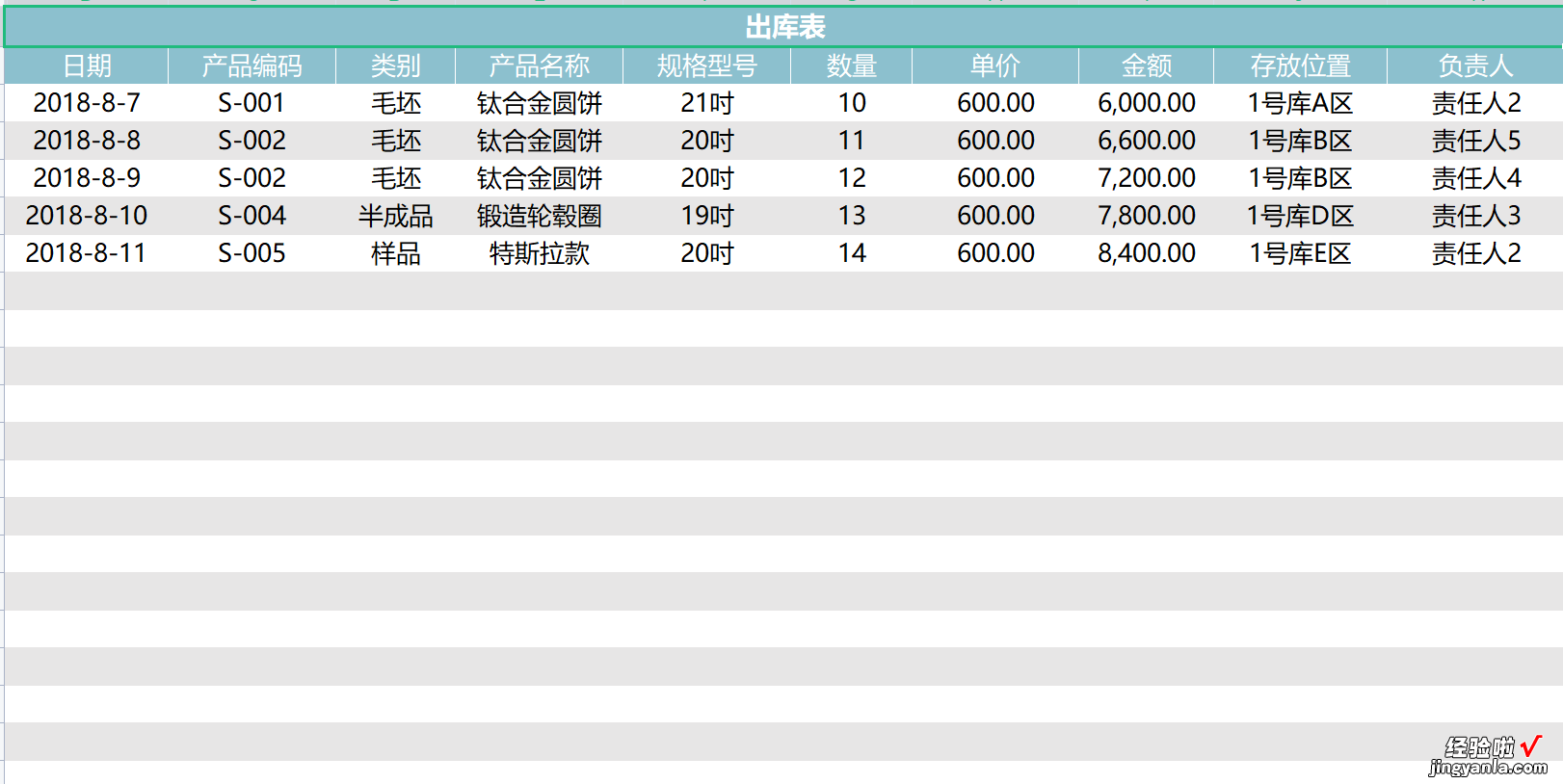1563x784 pixels.
Task: Select unit price 600.00 in S-005 row
Action: [x=994, y=253]
